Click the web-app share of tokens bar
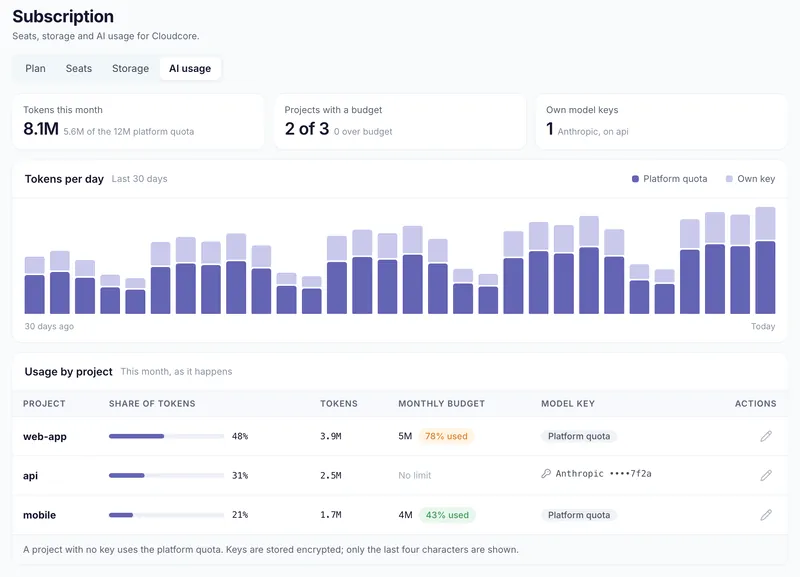Viewport: 800px width, 577px height. pyautogui.click(x=166, y=436)
